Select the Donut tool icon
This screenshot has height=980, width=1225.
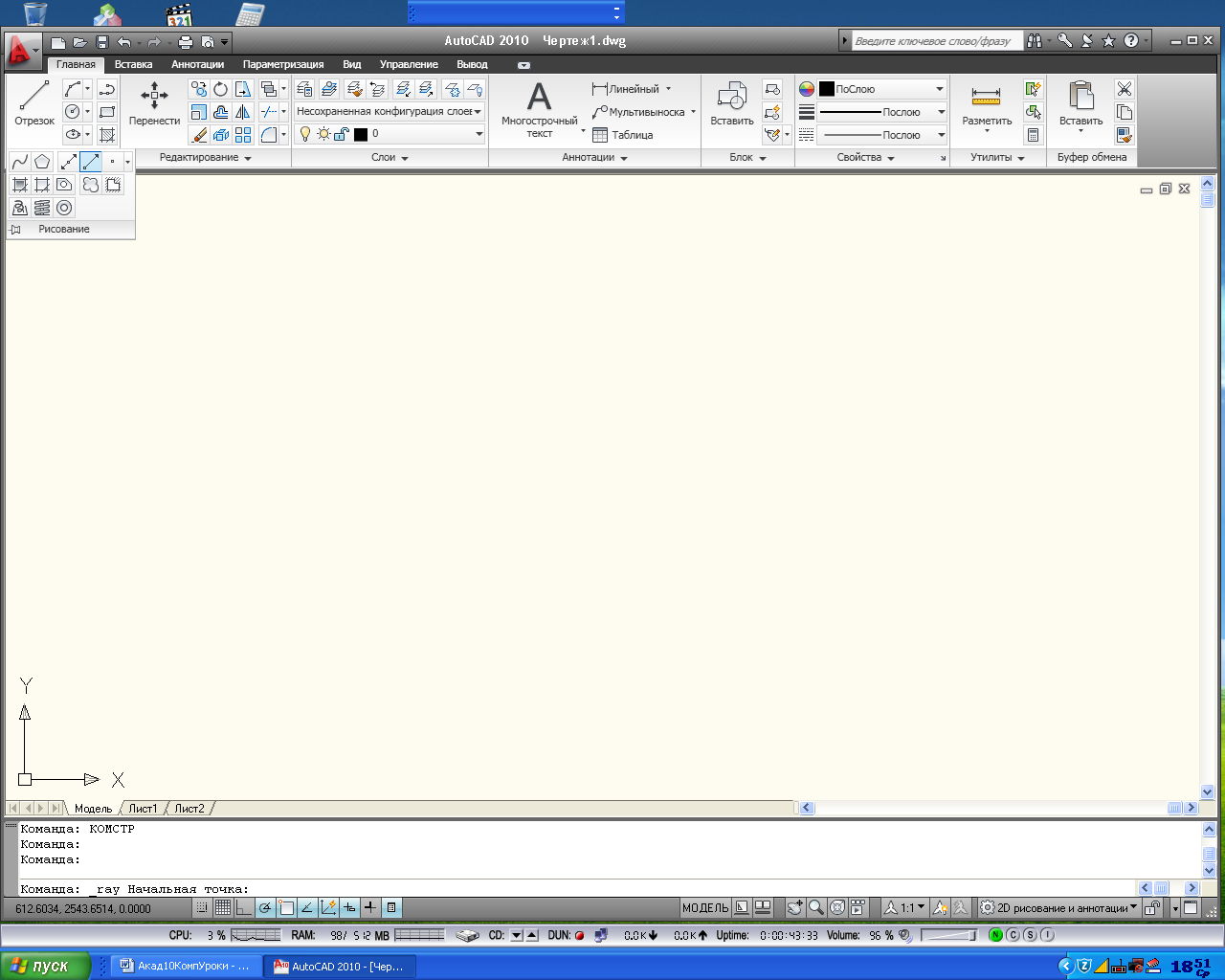coord(64,208)
